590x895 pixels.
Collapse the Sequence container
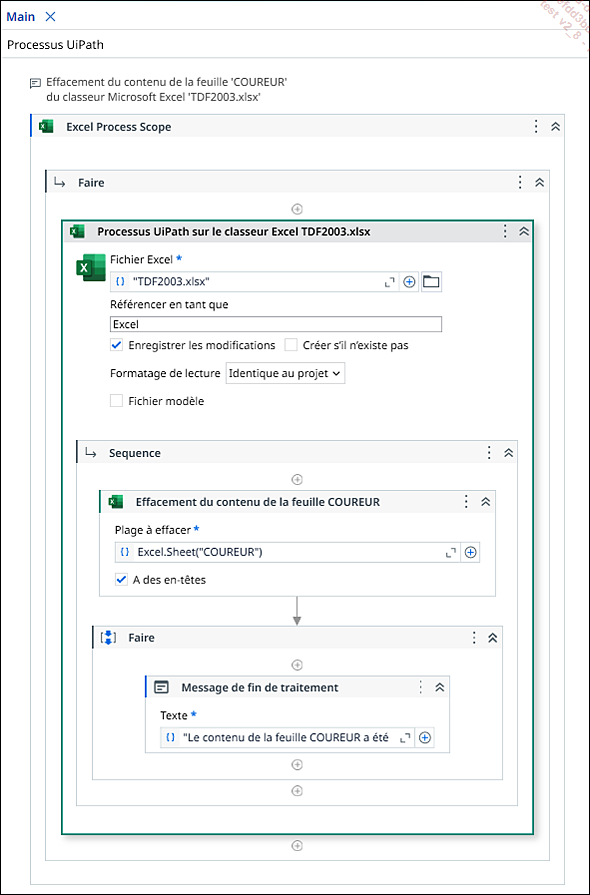point(508,453)
